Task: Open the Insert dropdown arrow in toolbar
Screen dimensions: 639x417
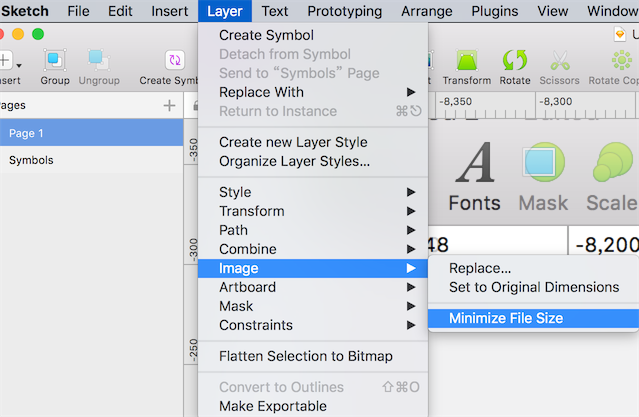Action: 19,65
